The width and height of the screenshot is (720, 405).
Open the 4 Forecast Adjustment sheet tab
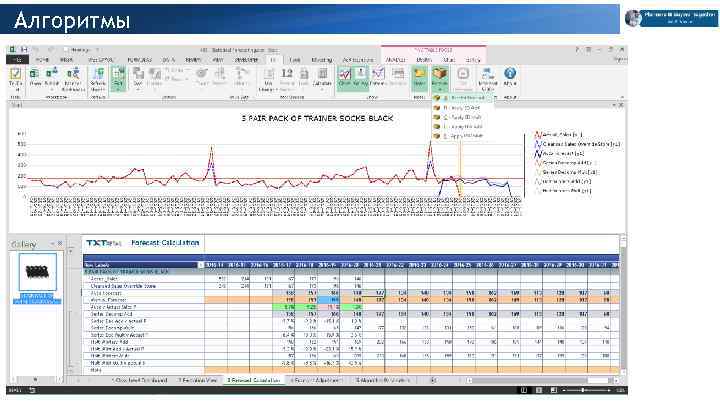pyautogui.click(x=316, y=380)
